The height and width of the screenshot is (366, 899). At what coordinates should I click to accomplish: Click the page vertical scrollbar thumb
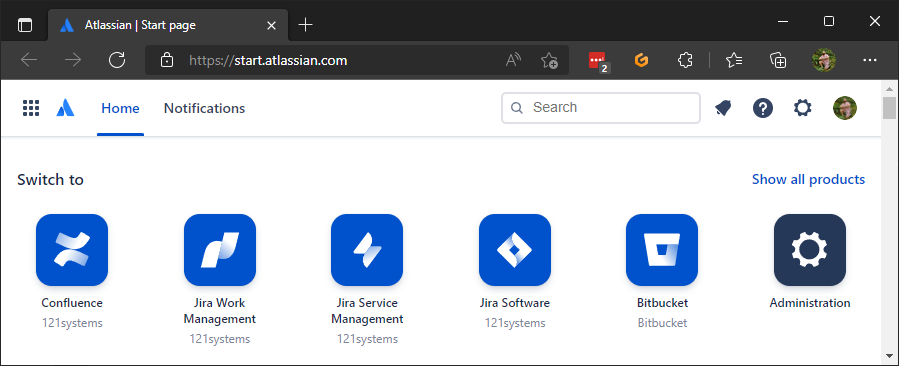pyautogui.click(x=889, y=107)
